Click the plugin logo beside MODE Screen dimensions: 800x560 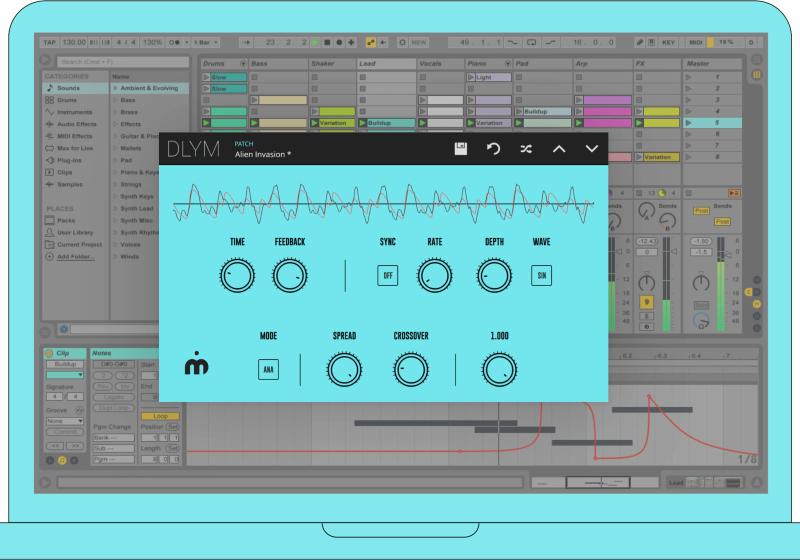[x=198, y=368]
